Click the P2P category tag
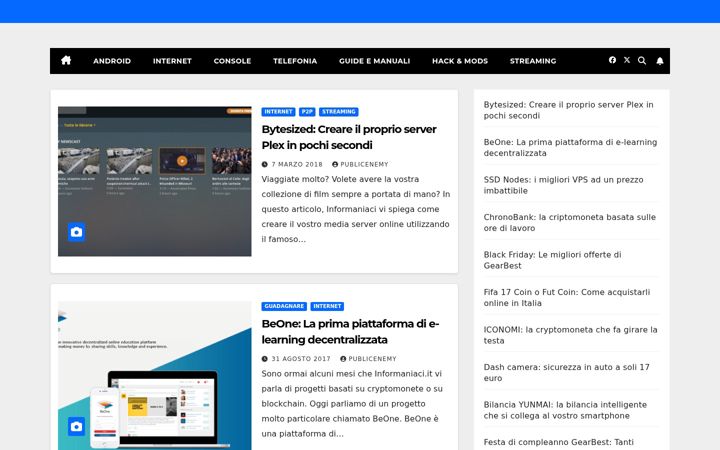The width and height of the screenshot is (720, 450). 307,112
